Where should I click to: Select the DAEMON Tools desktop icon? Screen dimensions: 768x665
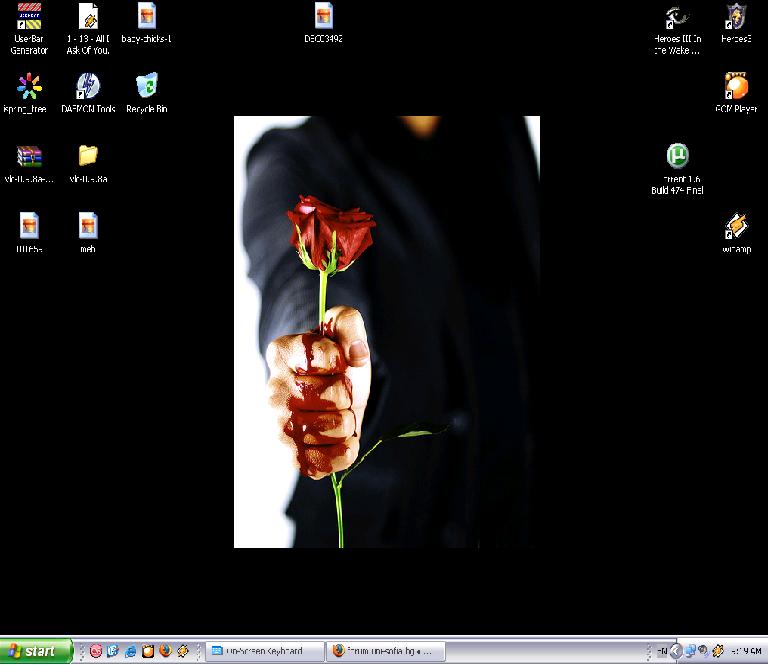pyautogui.click(x=88, y=87)
